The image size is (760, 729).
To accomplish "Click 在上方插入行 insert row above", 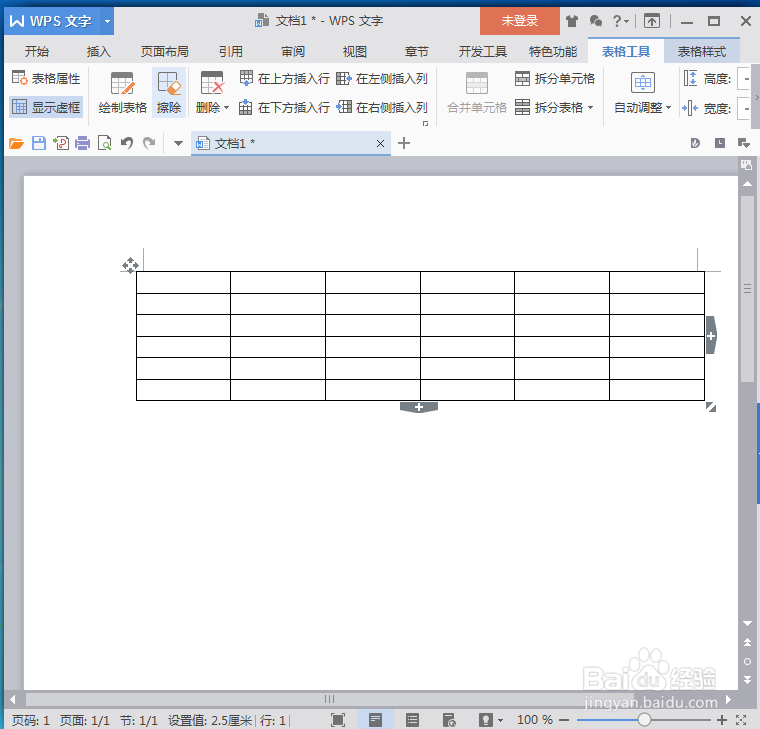I will [285, 78].
